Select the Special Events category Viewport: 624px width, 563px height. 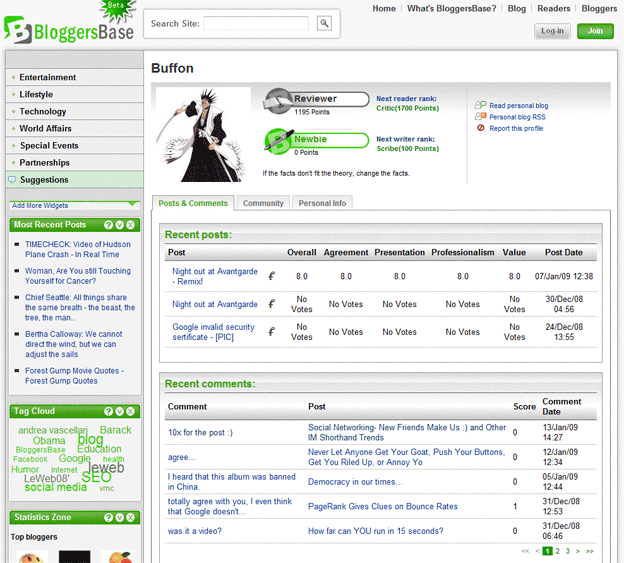click(x=74, y=146)
